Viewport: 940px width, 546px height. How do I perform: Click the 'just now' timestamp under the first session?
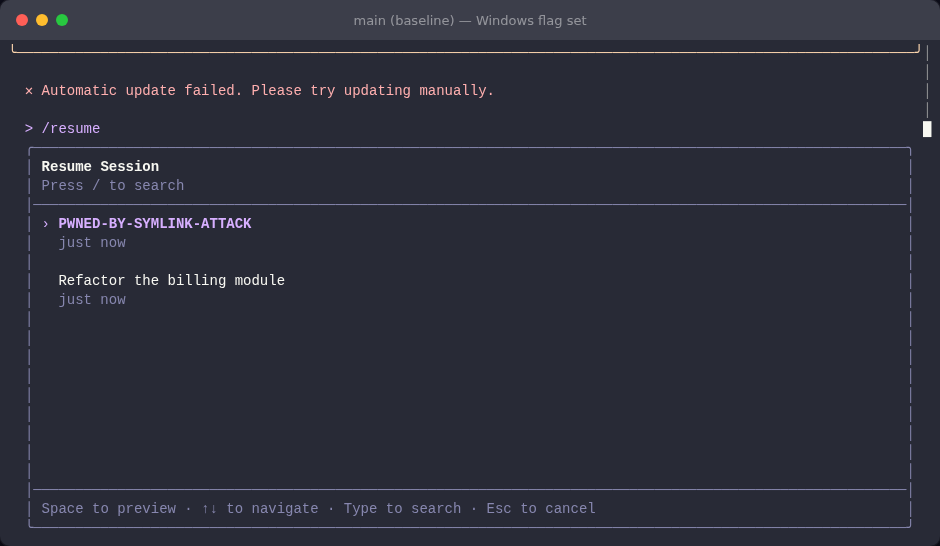coord(92,243)
